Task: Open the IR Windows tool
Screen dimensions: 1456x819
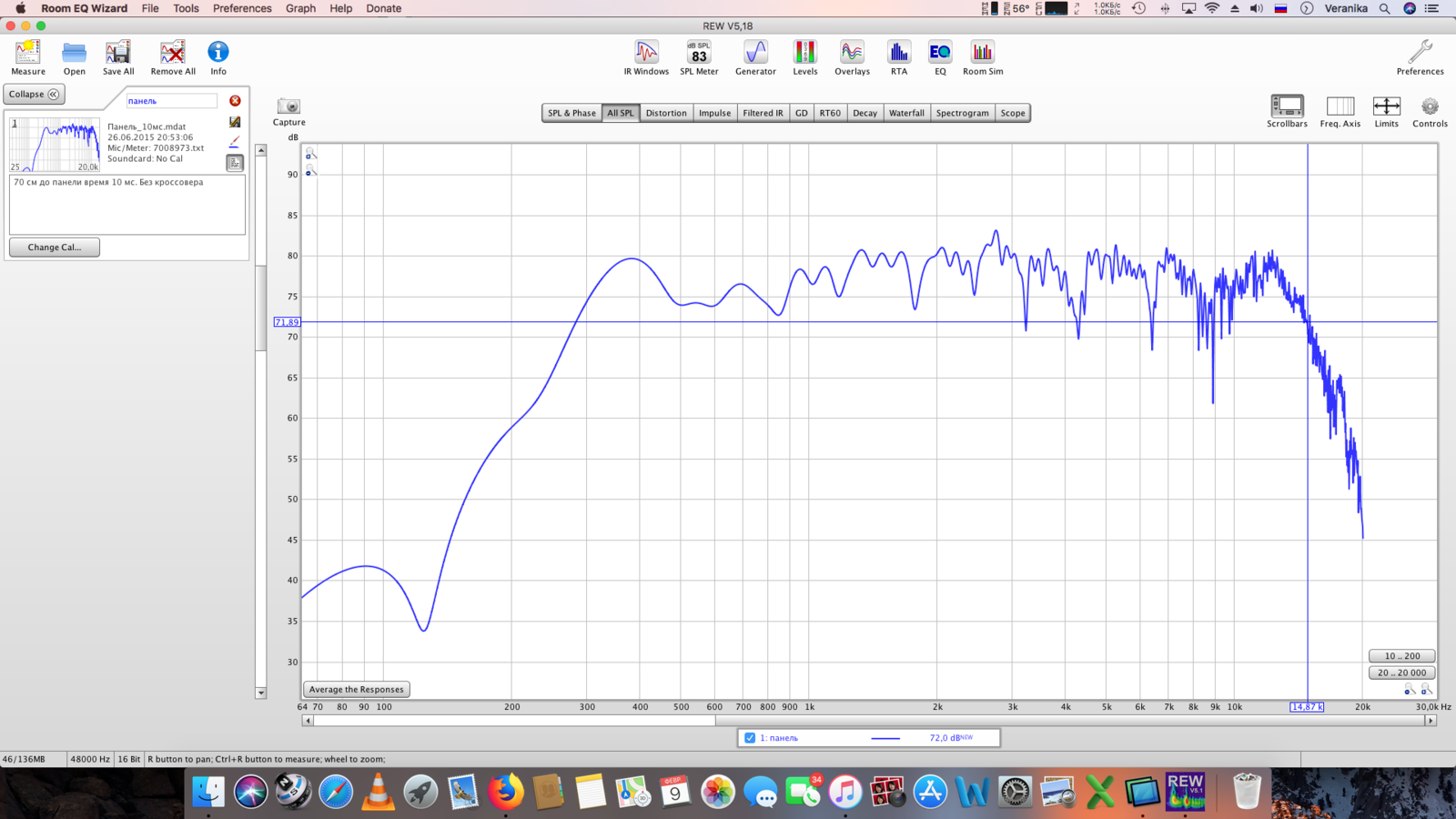Action: click(x=646, y=58)
